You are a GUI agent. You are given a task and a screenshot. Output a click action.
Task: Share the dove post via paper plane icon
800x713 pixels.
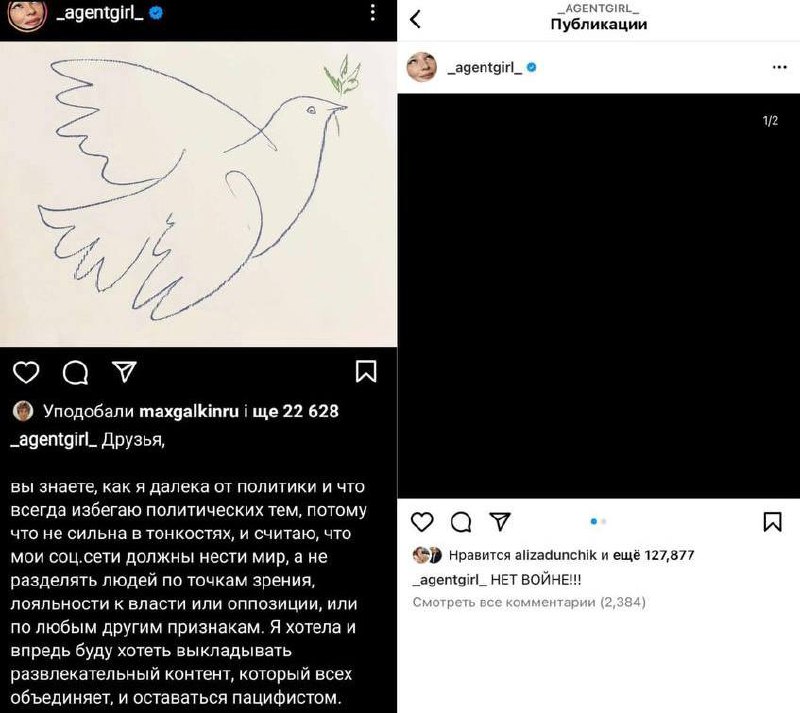(124, 372)
